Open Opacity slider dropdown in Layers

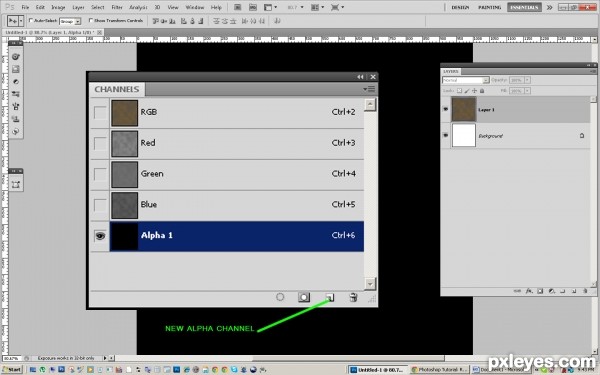click(x=527, y=80)
